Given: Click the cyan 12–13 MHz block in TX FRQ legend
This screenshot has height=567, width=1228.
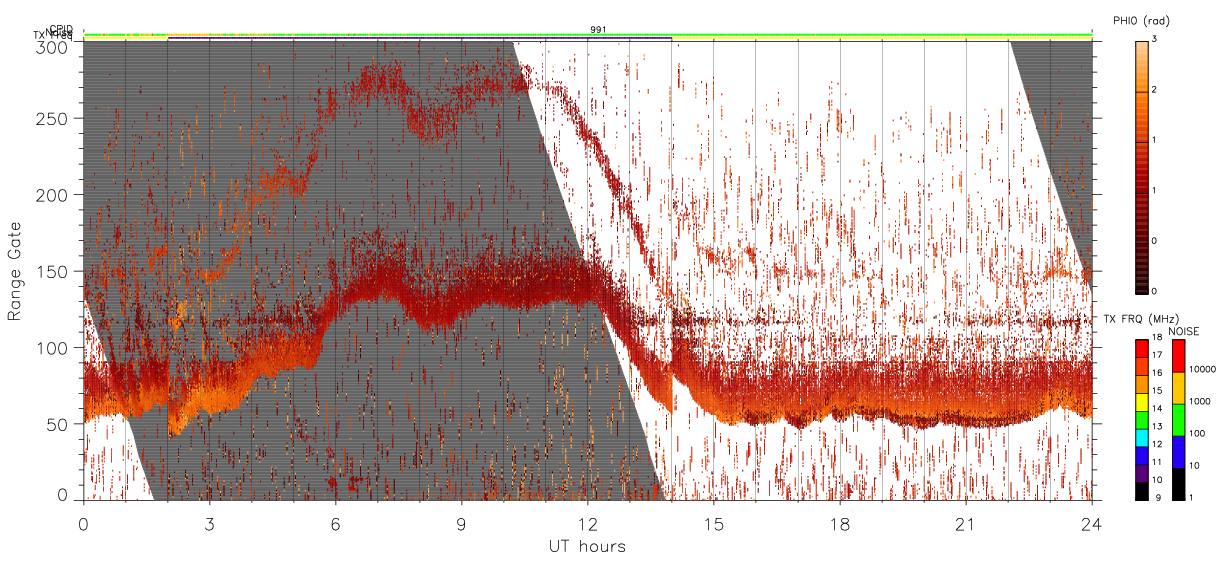Looking at the screenshot, I should click(x=1141, y=436).
